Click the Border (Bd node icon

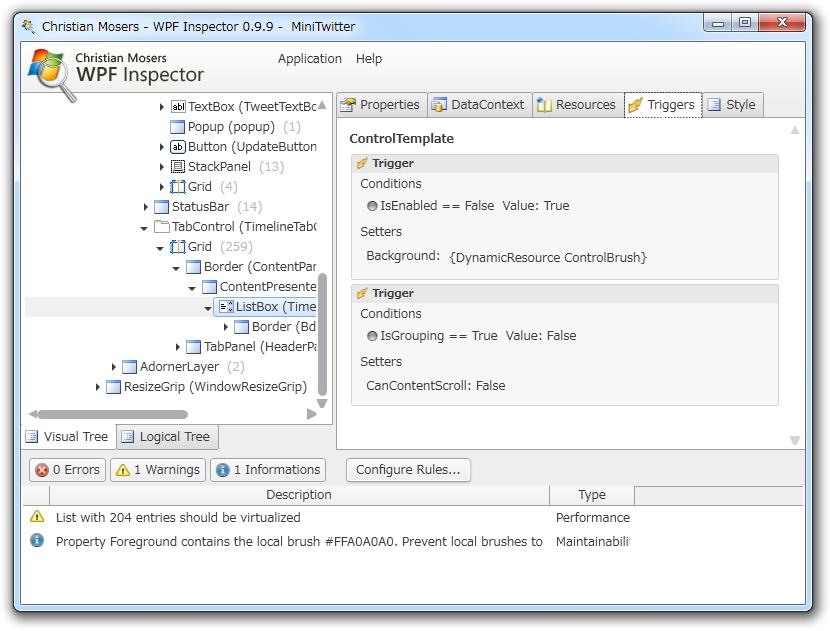click(x=241, y=327)
